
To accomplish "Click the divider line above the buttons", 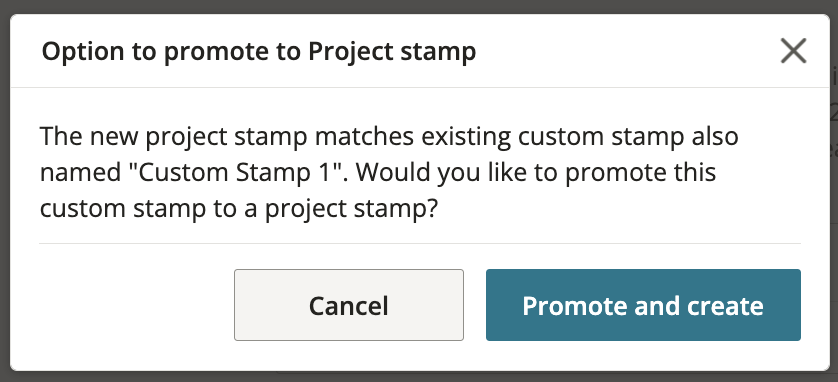I will click(x=420, y=244).
